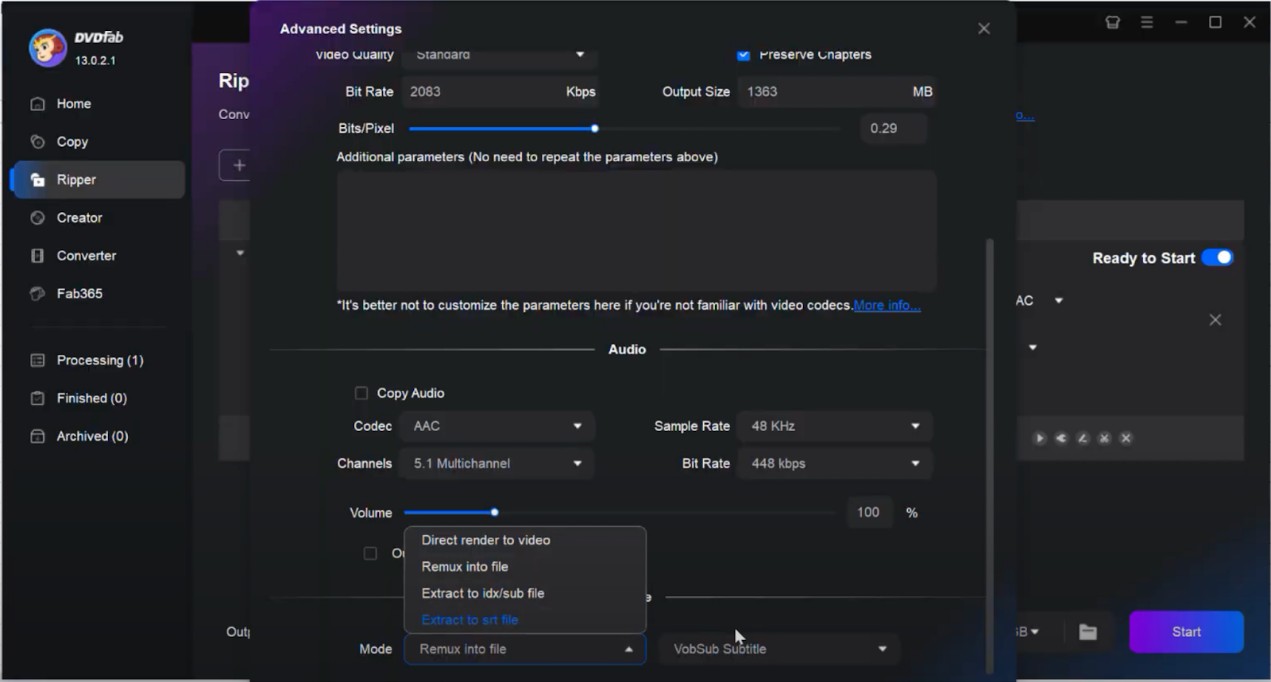This screenshot has height=682, width=1271.
Task: Open the Sample Rate 48 KHz dropdown
Action: [x=834, y=426]
